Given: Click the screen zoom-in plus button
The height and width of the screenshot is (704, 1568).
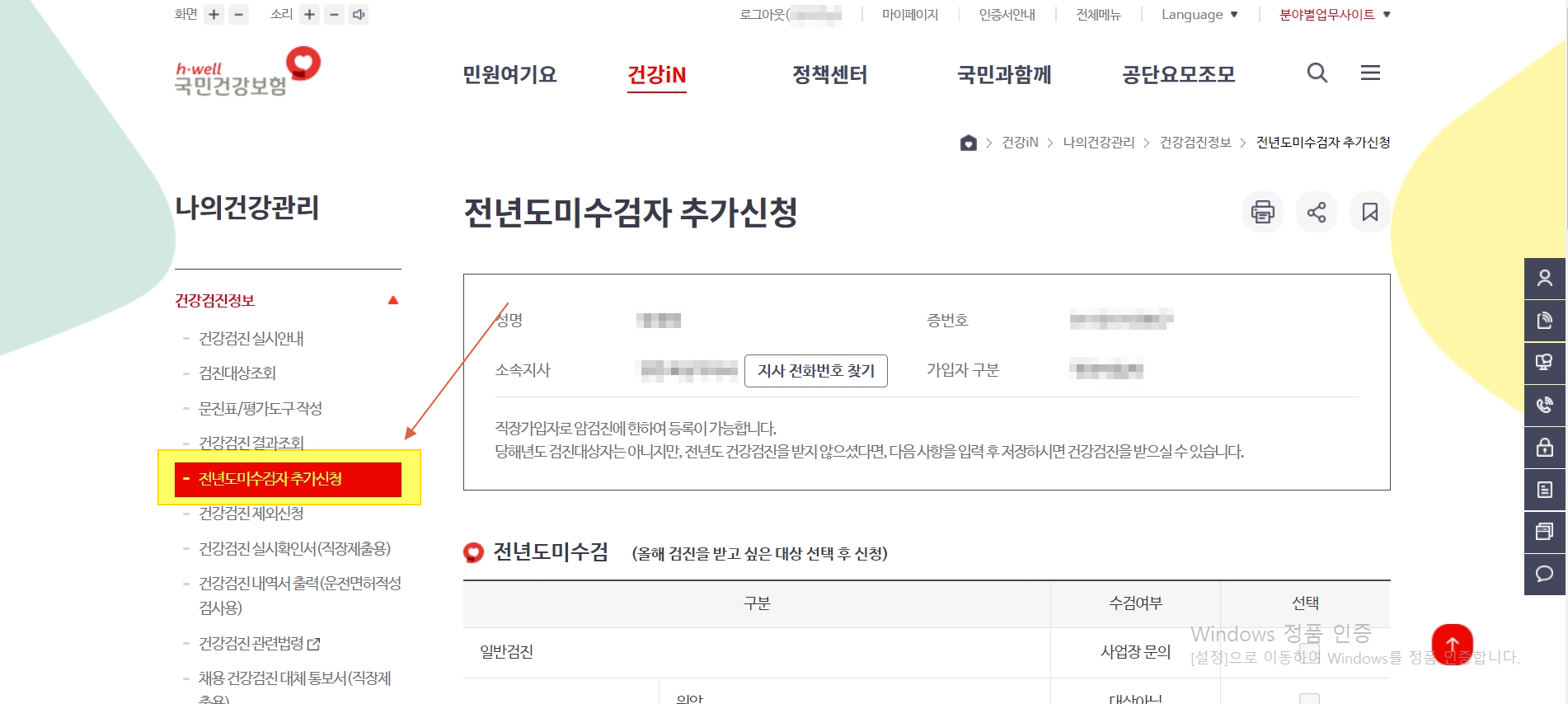Looking at the screenshot, I should coord(214,14).
